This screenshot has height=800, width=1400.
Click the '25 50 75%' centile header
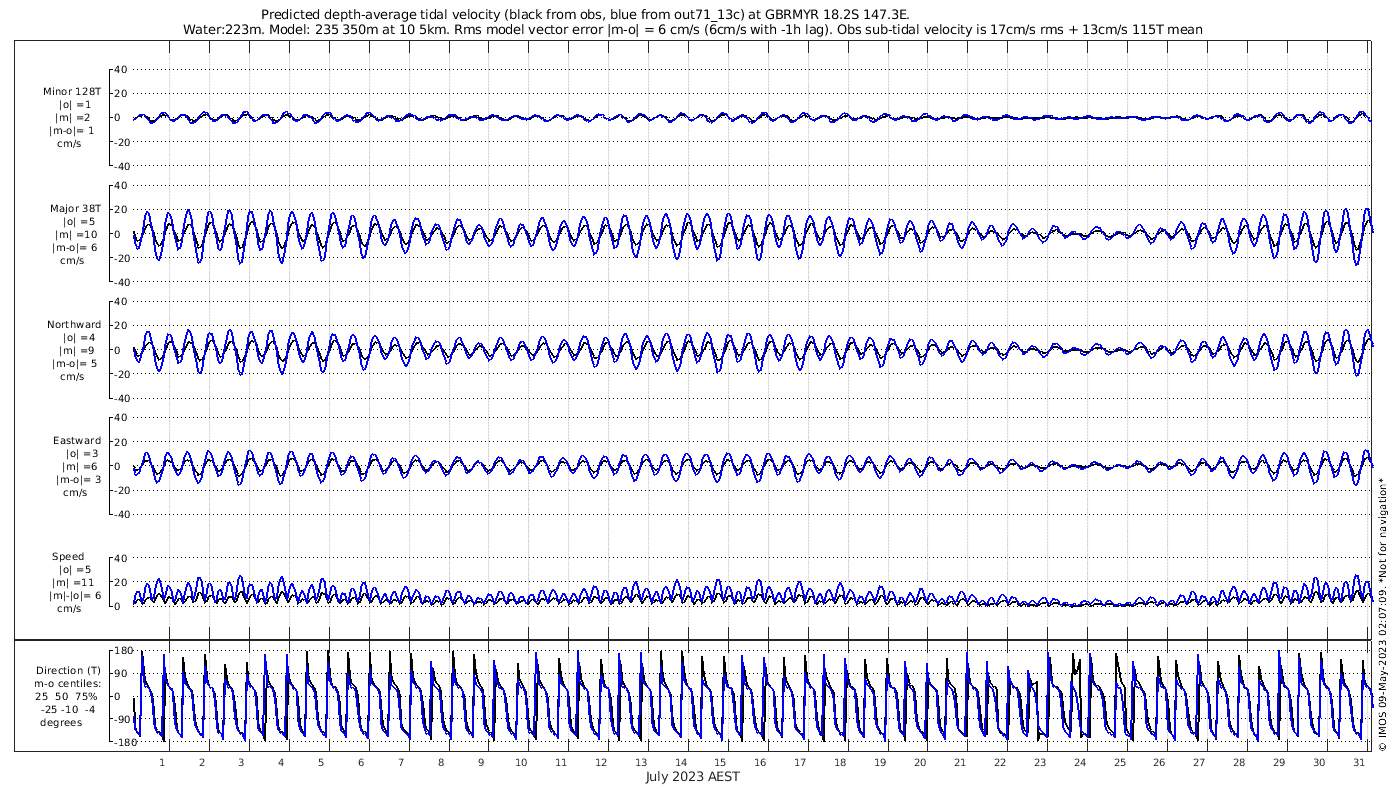tap(68, 697)
